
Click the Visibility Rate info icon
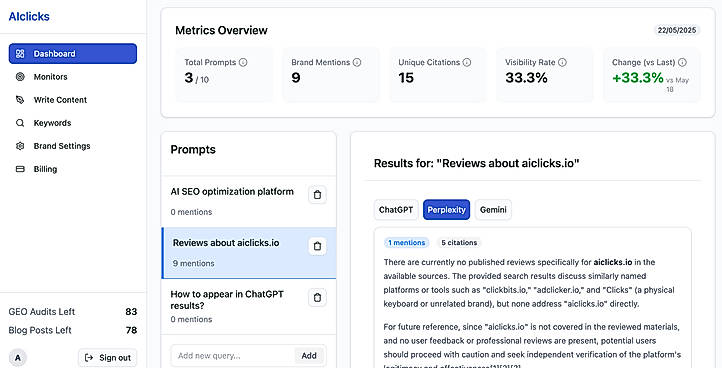562,62
